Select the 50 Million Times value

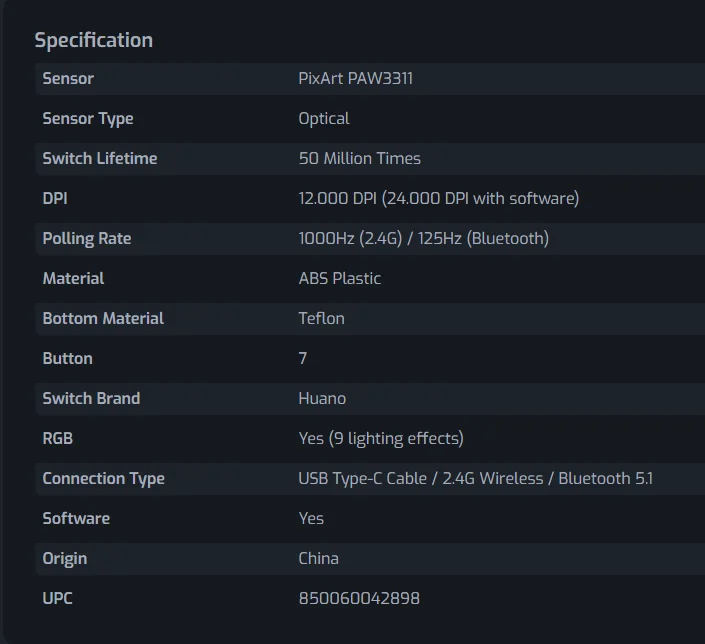359,158
